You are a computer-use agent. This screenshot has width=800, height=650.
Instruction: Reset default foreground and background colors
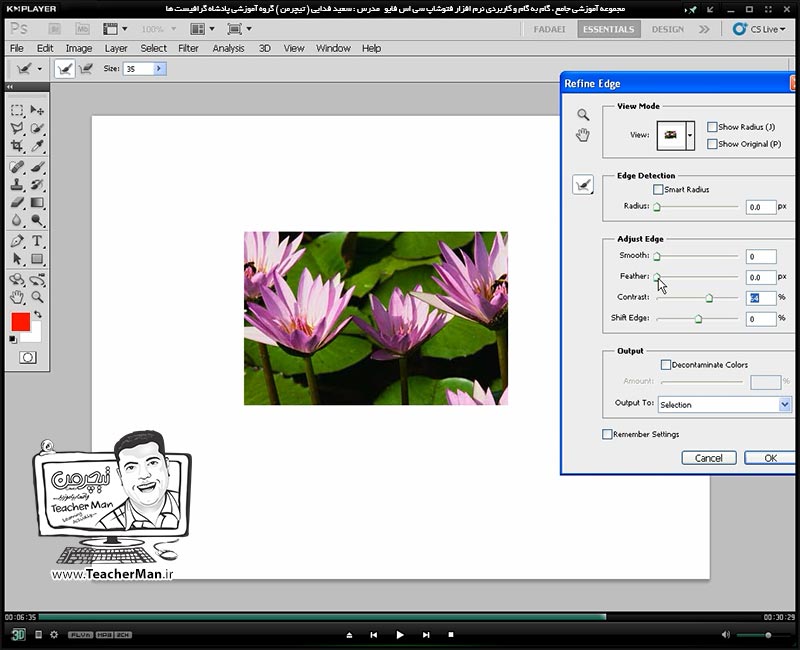pyautogui.click(x=13, y=339)
